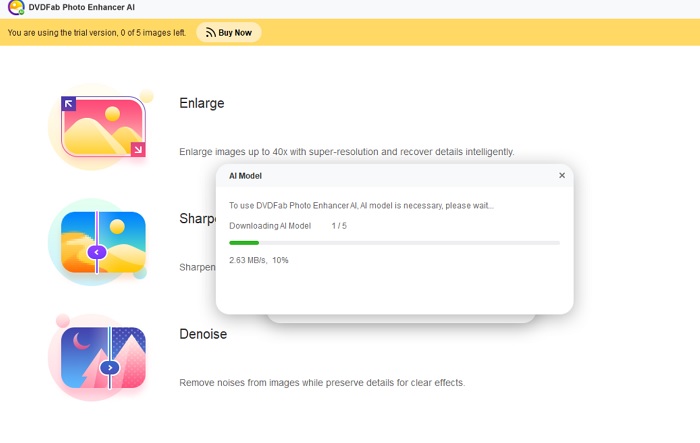The image size is (700, 443).
Task: Click the Enlarge description about 40x super-resolution
Action: [x=346, y=152]
